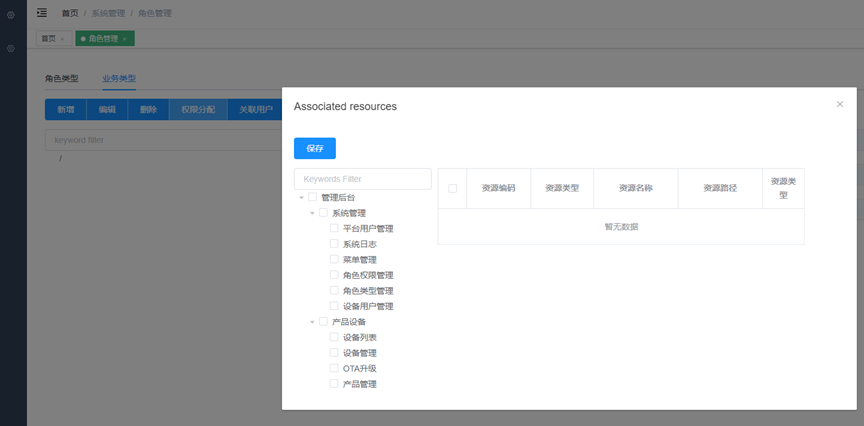
Task: Click the 删除 button
Action: pos(148,110)
